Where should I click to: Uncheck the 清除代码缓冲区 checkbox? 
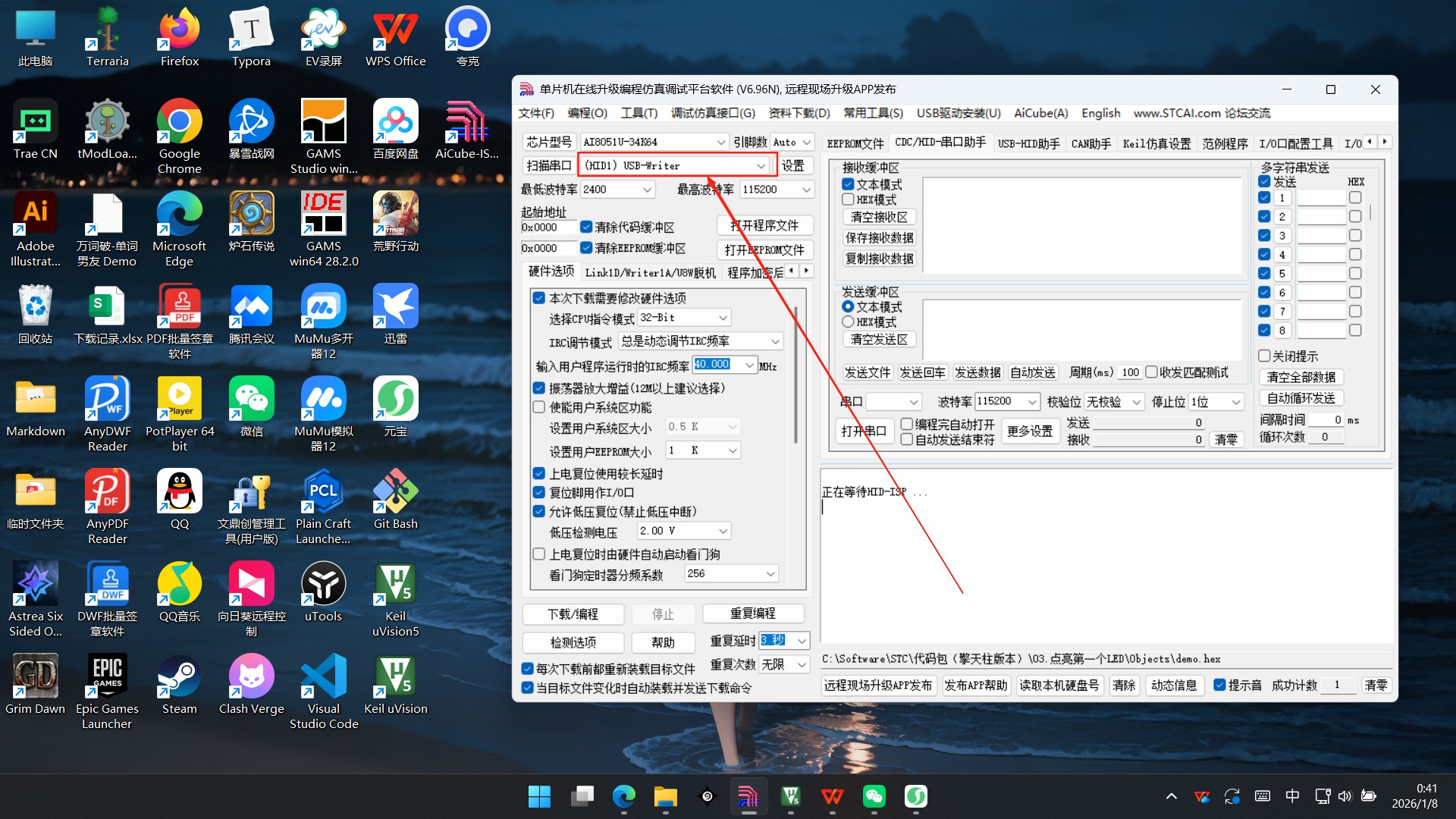(x=586, y=227)
